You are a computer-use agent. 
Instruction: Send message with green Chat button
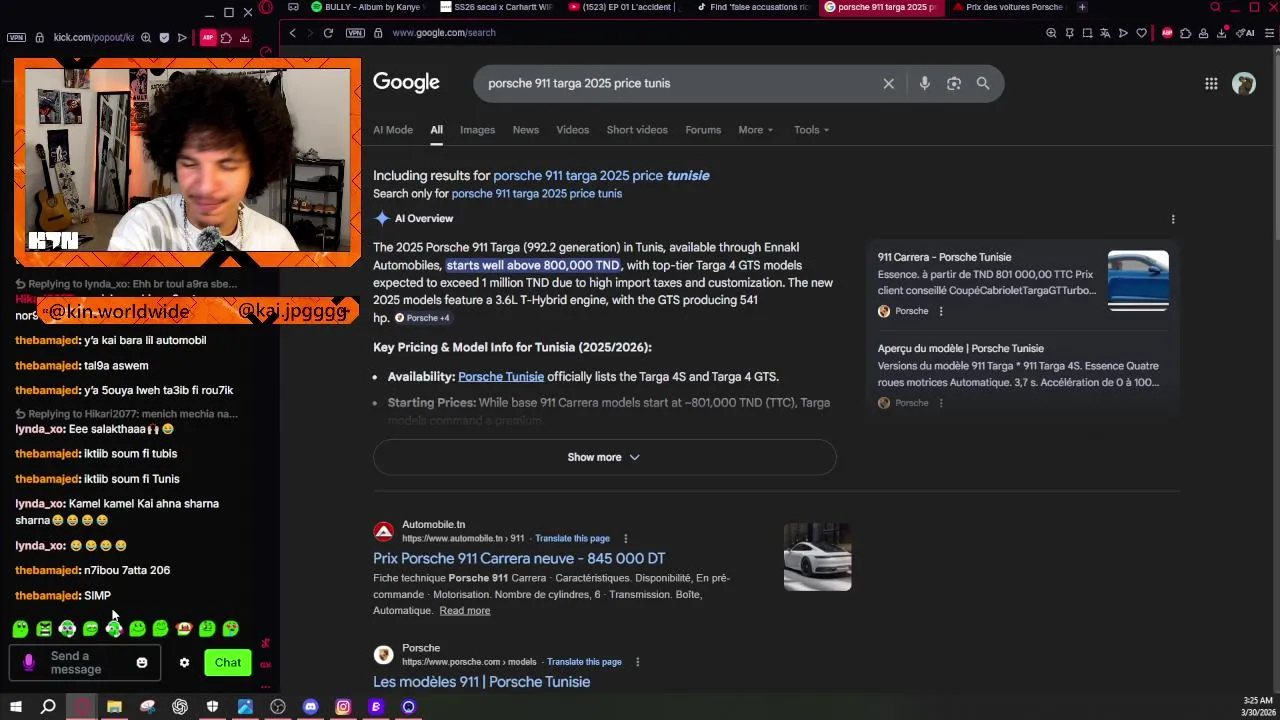pos(228,663)
